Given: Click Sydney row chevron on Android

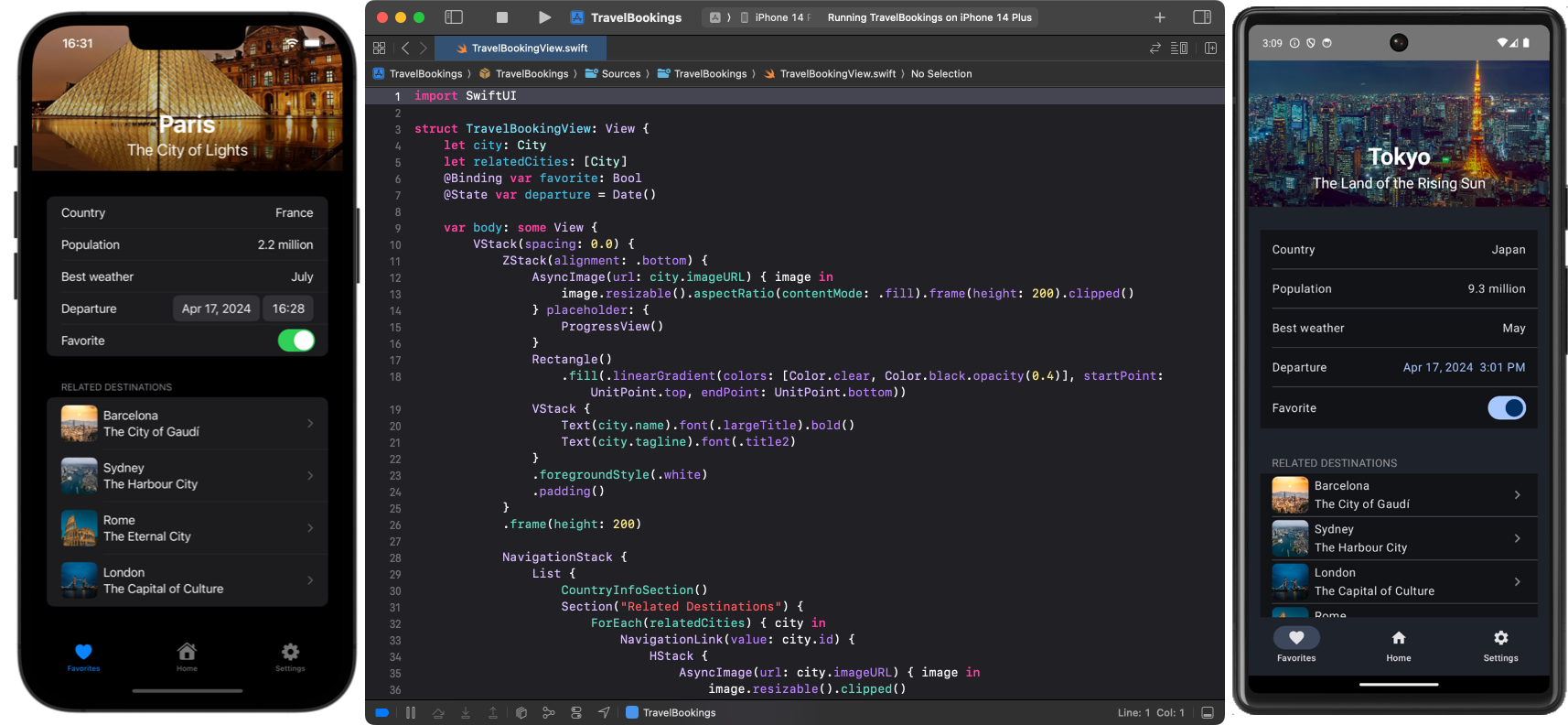Looking at the screenshot, I should pyautogui.click(x=1517, y=538).
